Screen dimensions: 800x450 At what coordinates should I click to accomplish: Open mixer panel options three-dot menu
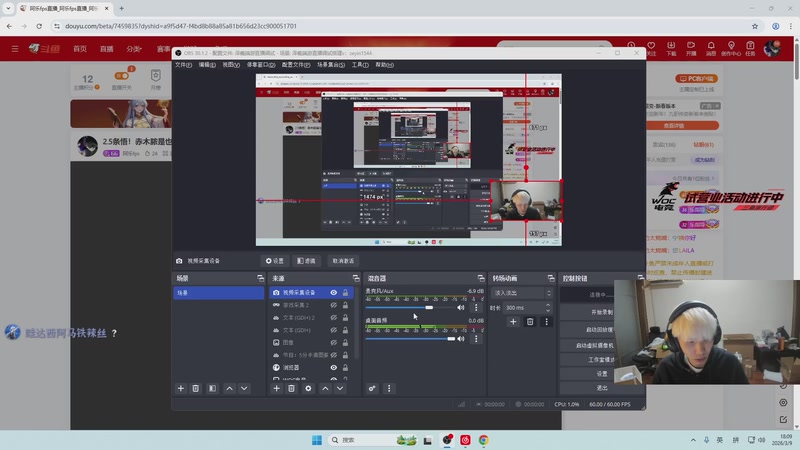pyautogui.click(x=389, y=388)
